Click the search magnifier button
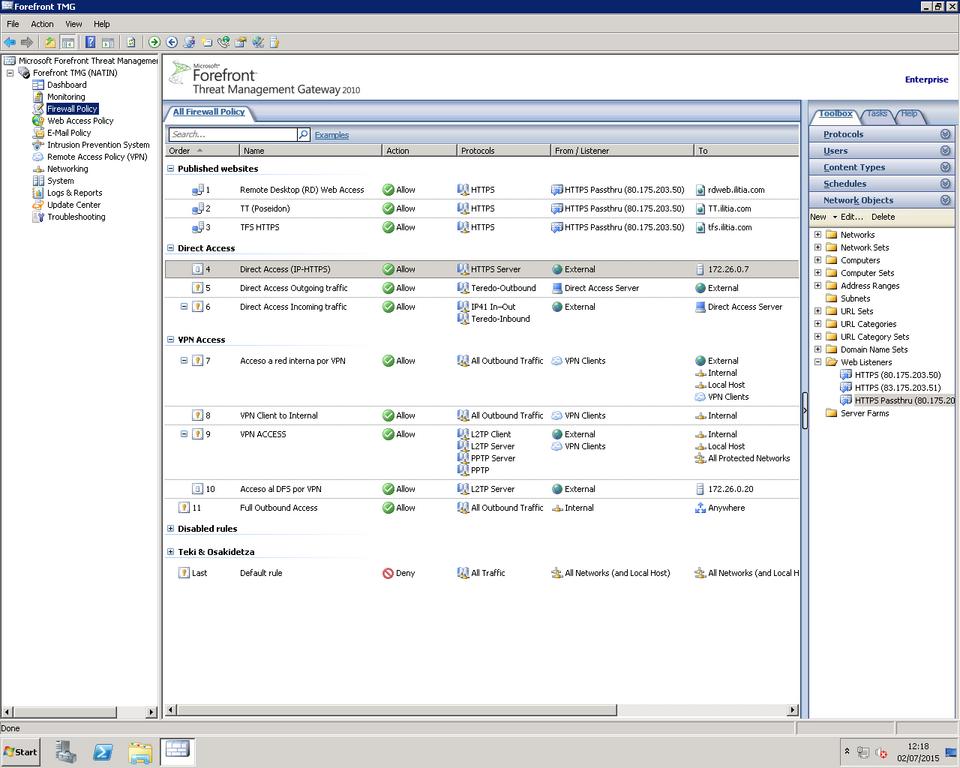The height and width of the screenshot is (768, 960). coord(304,134)
